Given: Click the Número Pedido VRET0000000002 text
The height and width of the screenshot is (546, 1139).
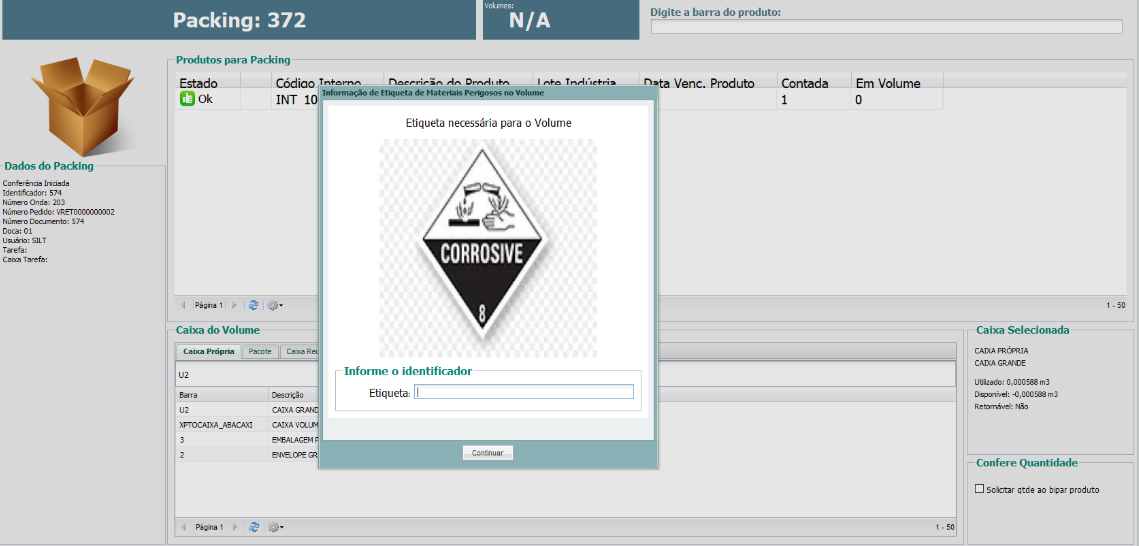Looking at the screenshot, I should (59, 212).
